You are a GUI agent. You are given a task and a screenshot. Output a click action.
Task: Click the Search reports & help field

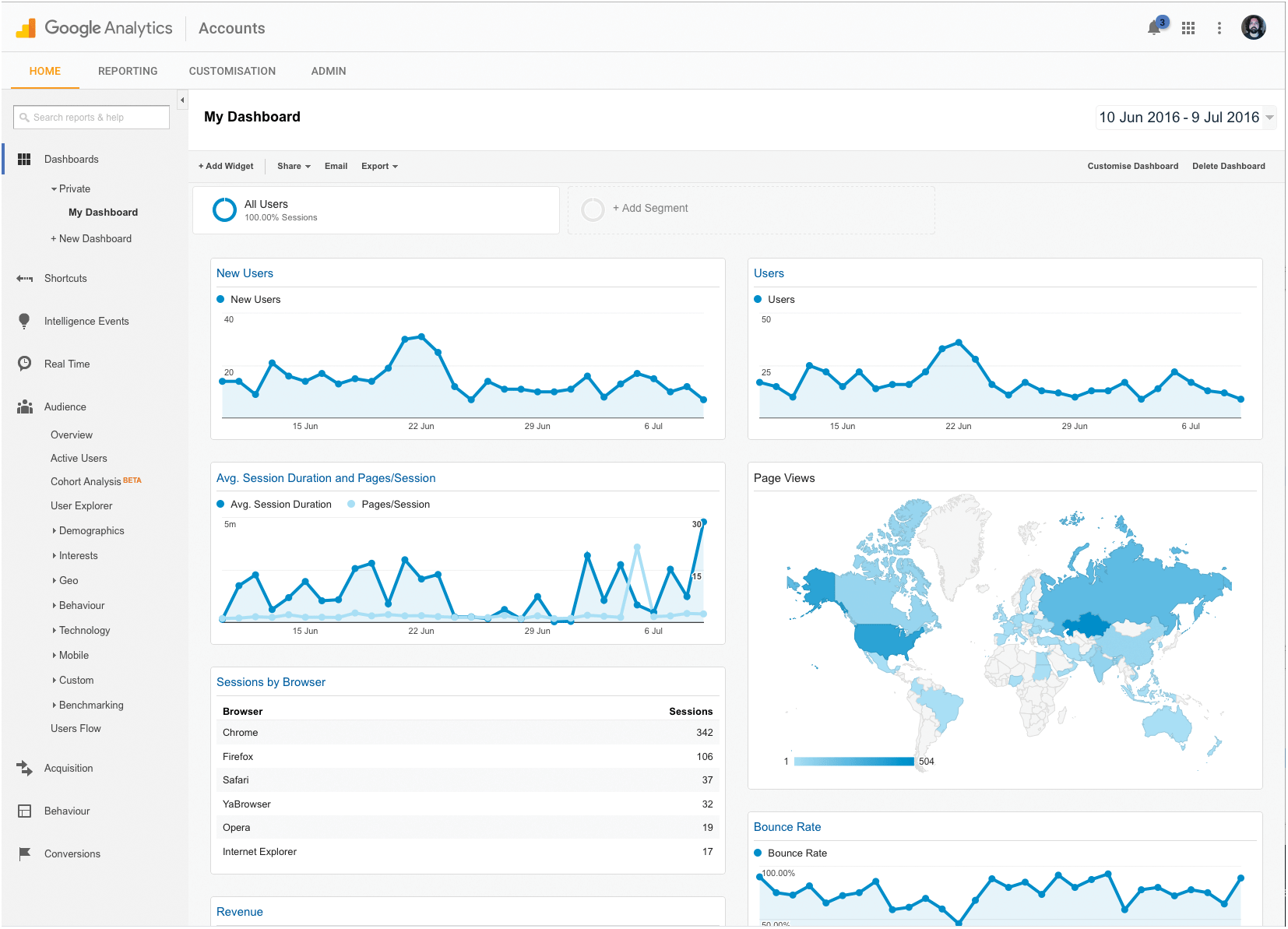92,118
